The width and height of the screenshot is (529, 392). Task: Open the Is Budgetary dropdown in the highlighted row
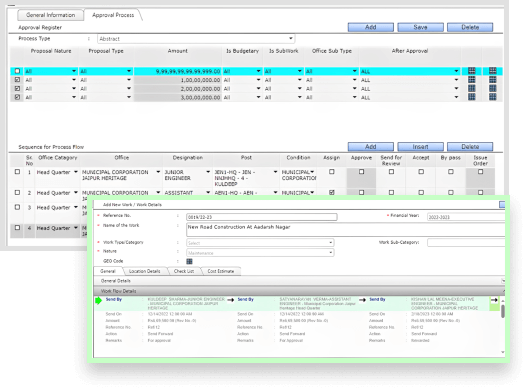242,71
